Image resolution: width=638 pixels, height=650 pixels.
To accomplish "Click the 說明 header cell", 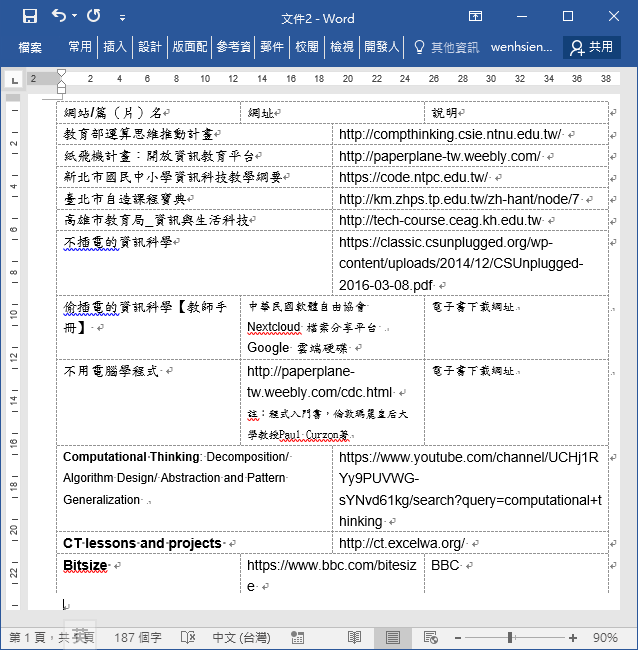I will pyautogui.click(x=516, y=113).
